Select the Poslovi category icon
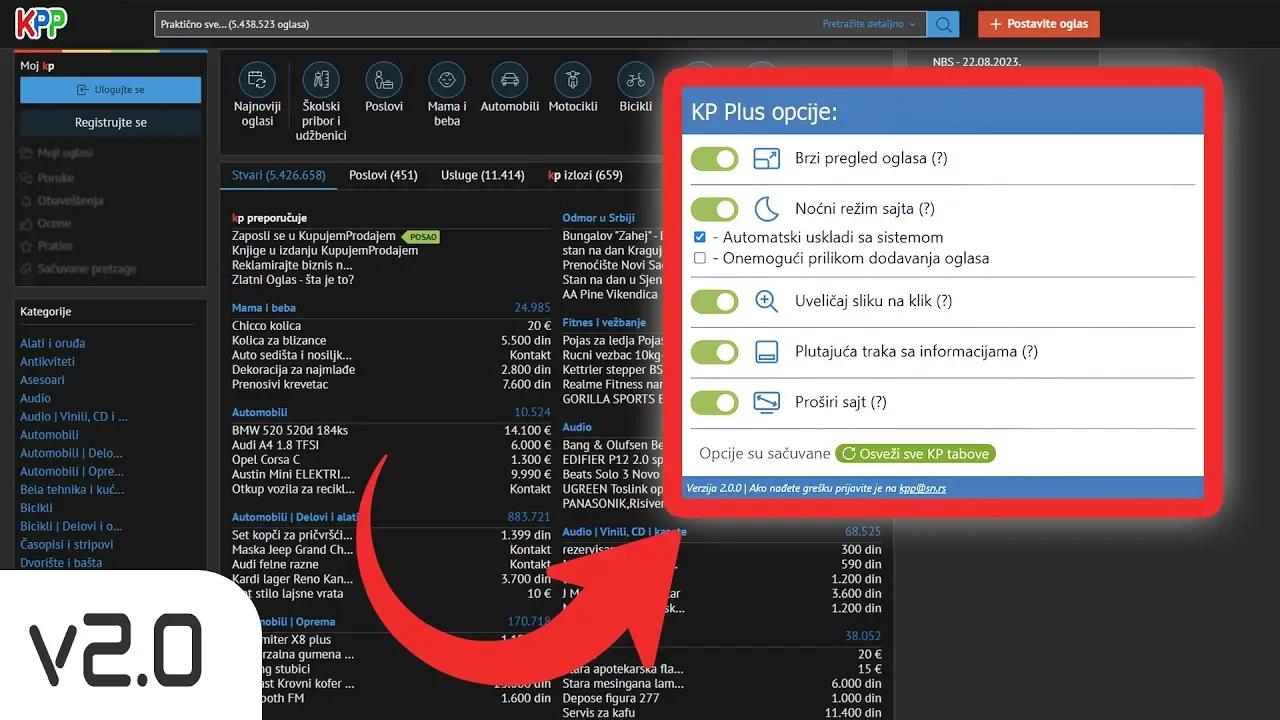The width and height of the screenshot is (1280, 720). [384, 80]
